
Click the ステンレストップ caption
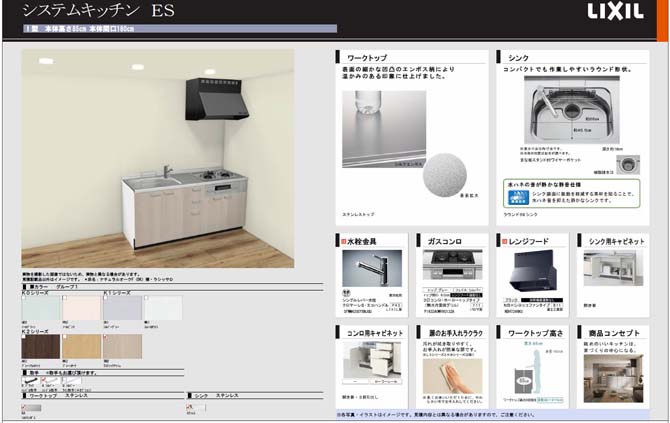pyautogui.click(x=358, y=214)
